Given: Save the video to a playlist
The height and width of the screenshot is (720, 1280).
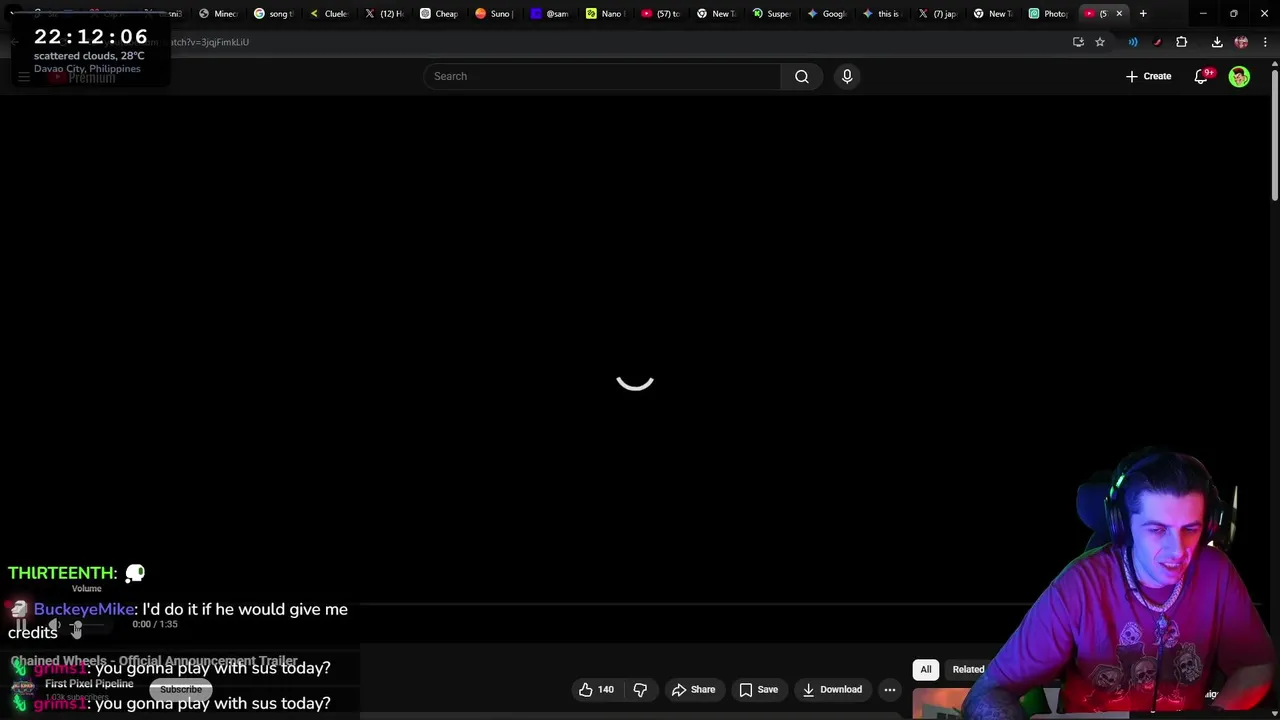Looking at the screenshot, I should tap(758, 689).
